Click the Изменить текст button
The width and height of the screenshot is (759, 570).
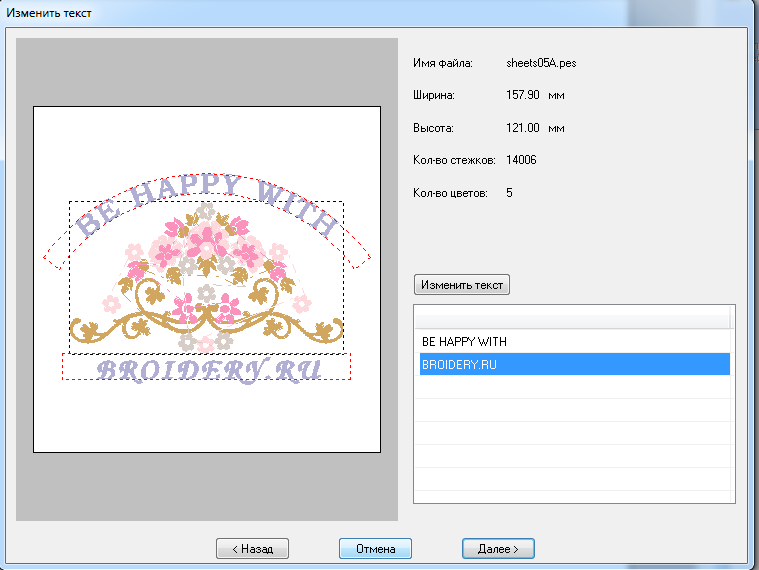461,285
